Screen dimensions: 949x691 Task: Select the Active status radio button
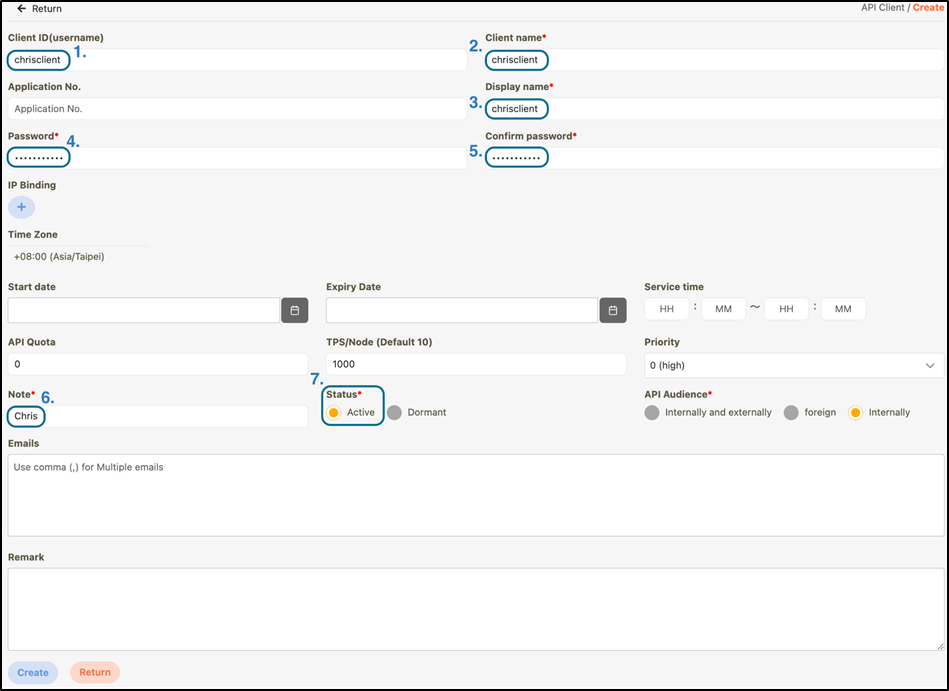pos(334,412)
